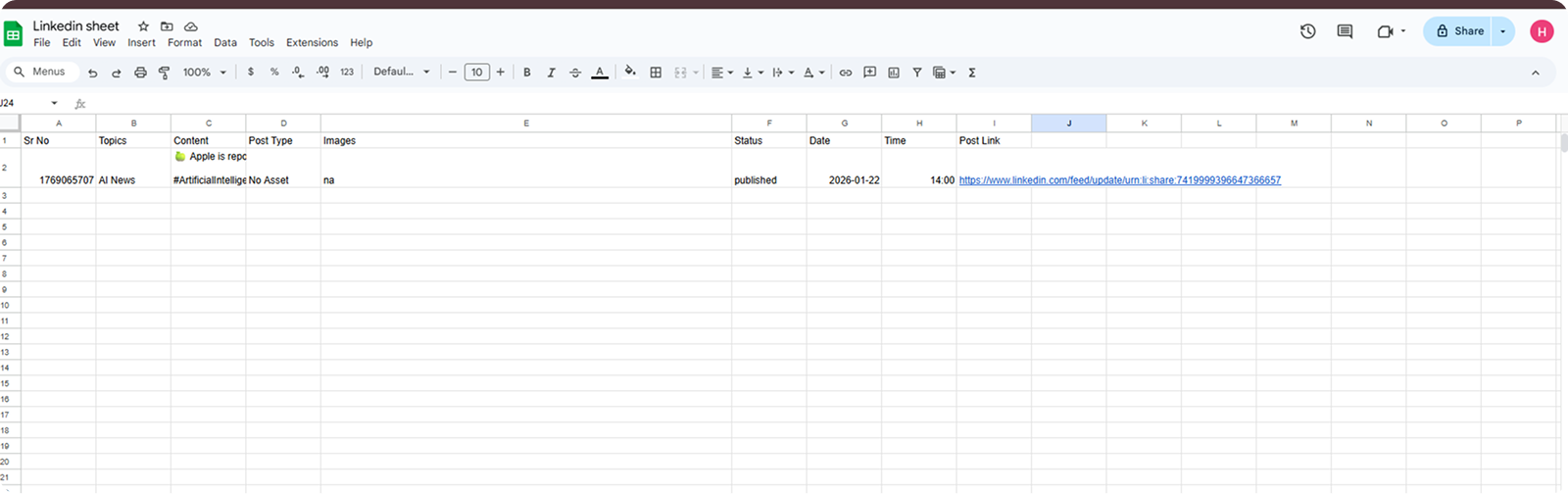Expand the horizontal align dropdown
This screenshot has width=1568, height=494.
click(721, 73)
